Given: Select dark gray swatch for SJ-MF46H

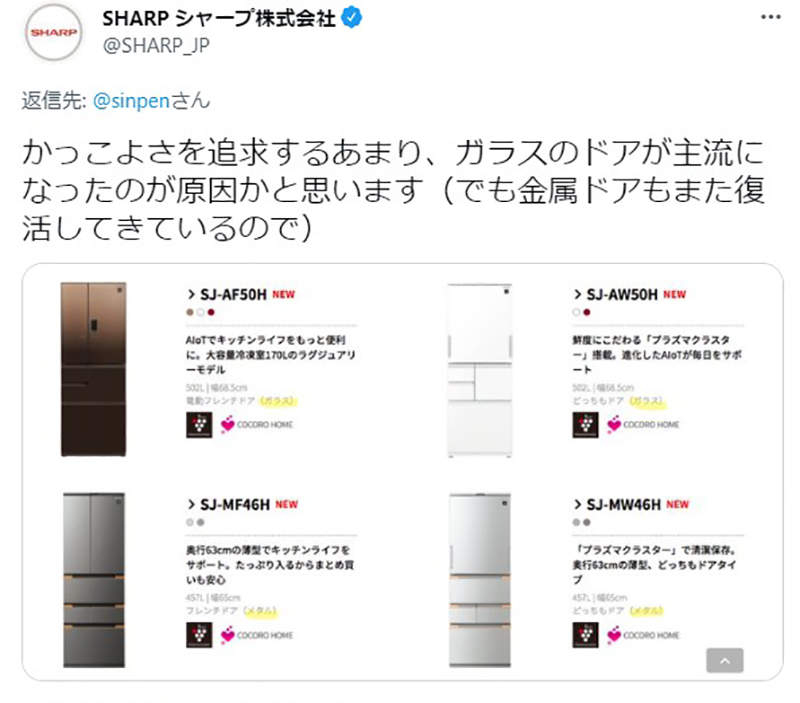Looking at the screenshot, I should [201, 522].
